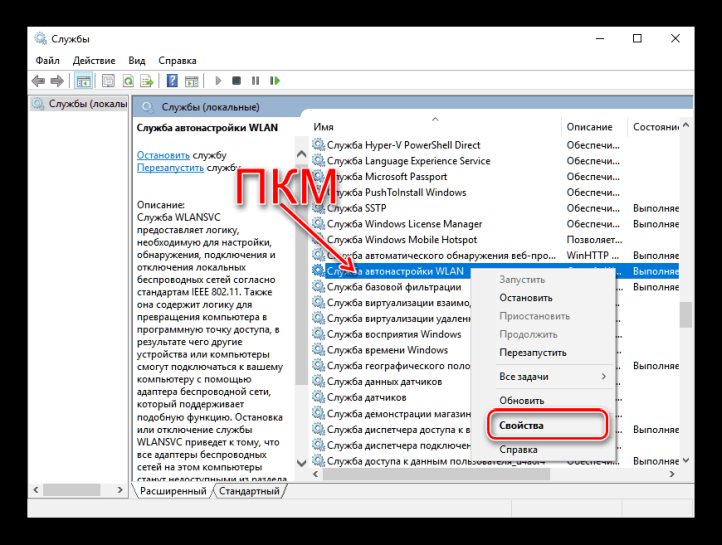
Task: Switch to the "Стандартный" tab
Action: point(249,491)
